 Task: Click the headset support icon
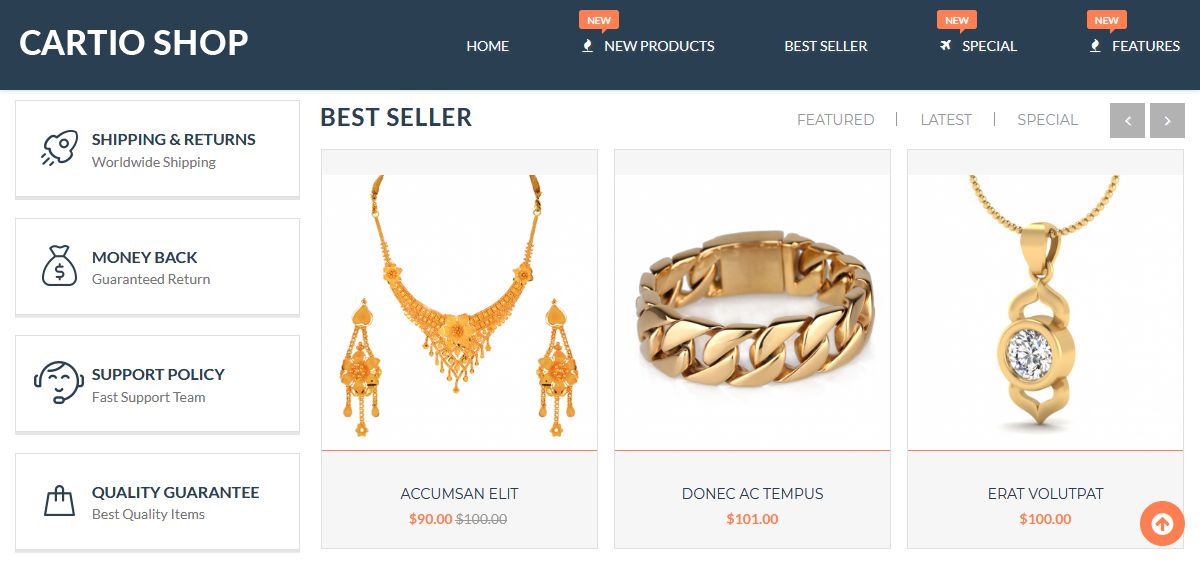point(59,383)
